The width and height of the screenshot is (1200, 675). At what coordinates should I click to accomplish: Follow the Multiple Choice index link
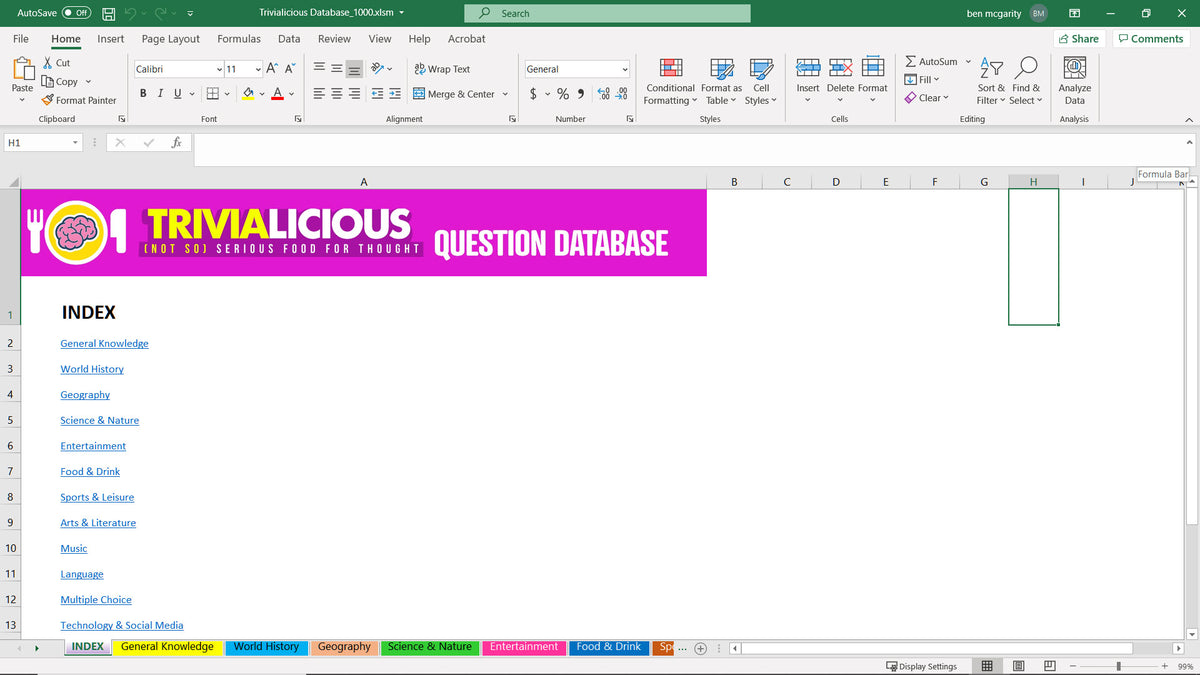(96, 599)
